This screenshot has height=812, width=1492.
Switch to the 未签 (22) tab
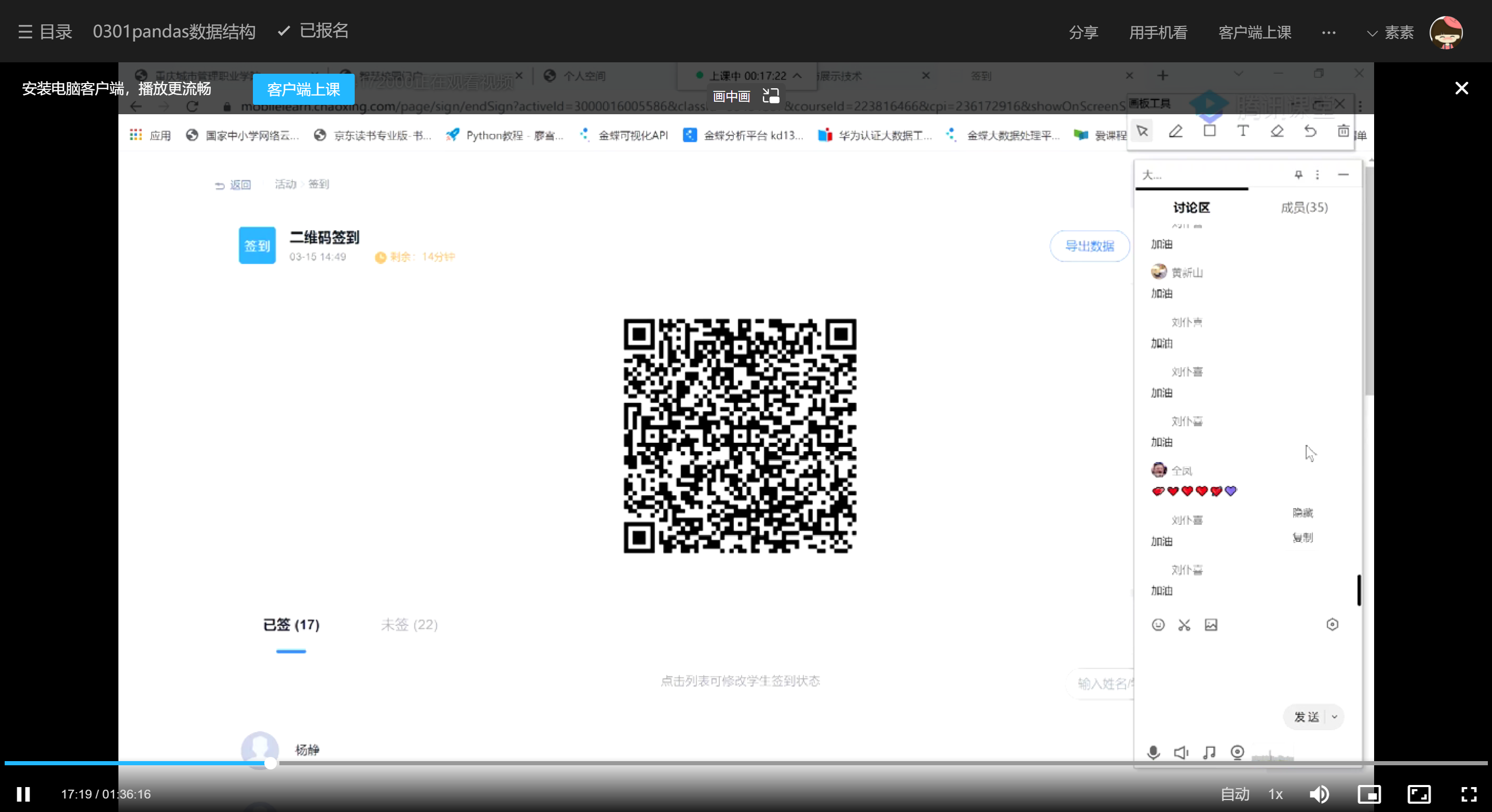(x=409, y=625)
